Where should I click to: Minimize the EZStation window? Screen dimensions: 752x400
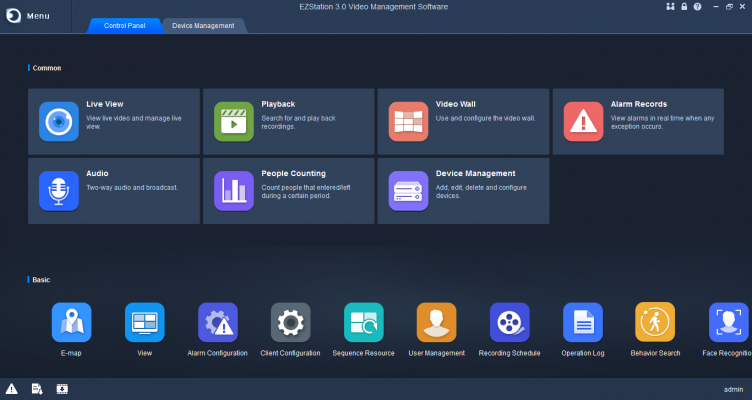pos(716,7)
